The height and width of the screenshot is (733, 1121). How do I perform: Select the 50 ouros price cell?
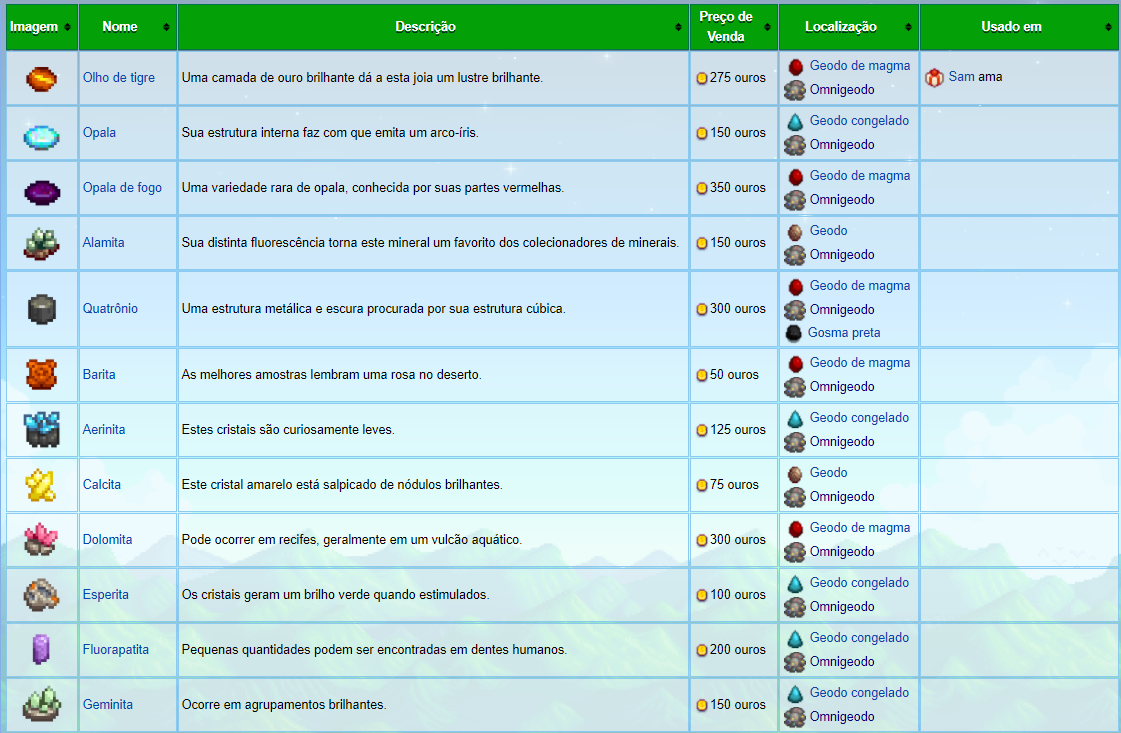click(x=734, y=375)
